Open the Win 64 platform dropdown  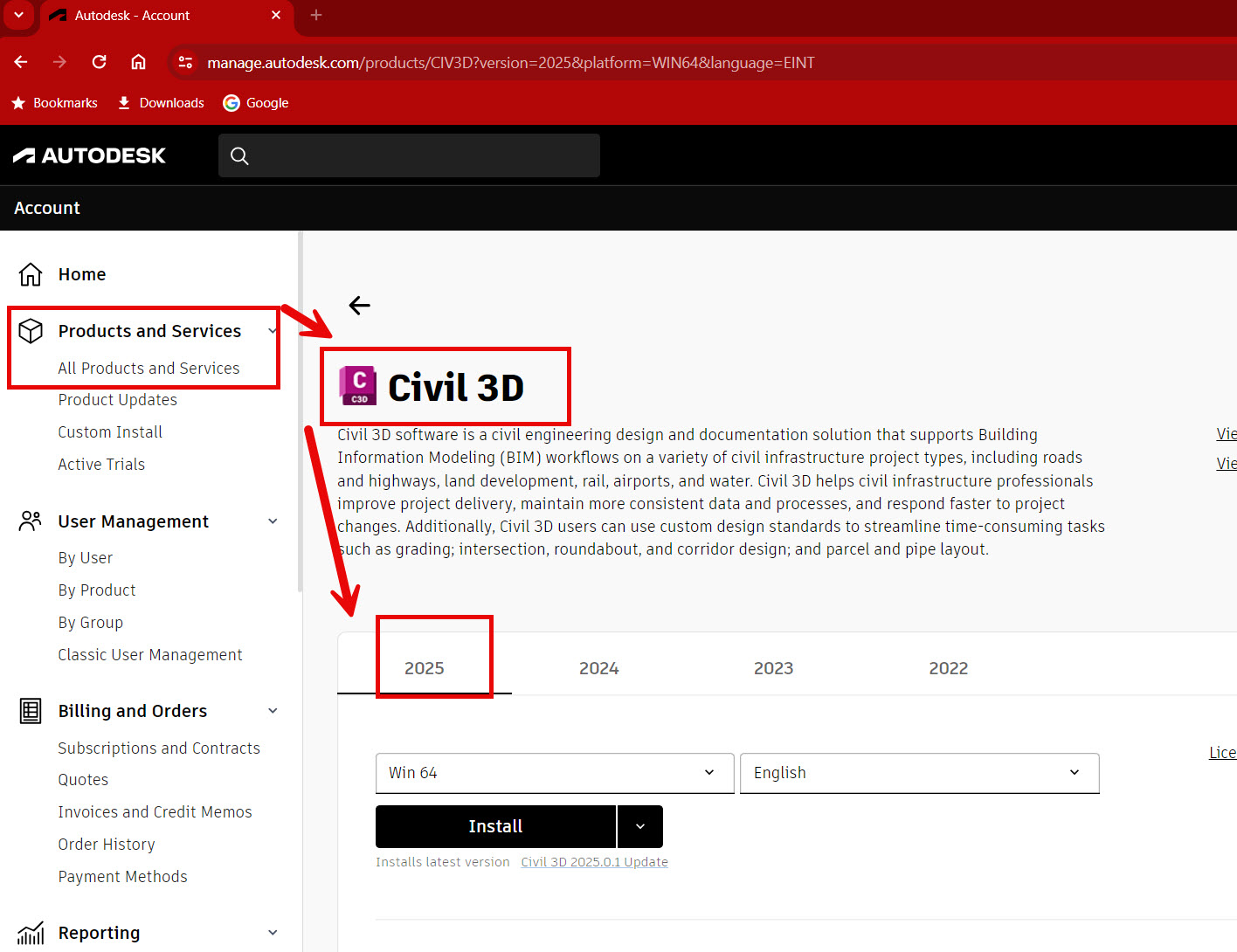tap(555, 773)
